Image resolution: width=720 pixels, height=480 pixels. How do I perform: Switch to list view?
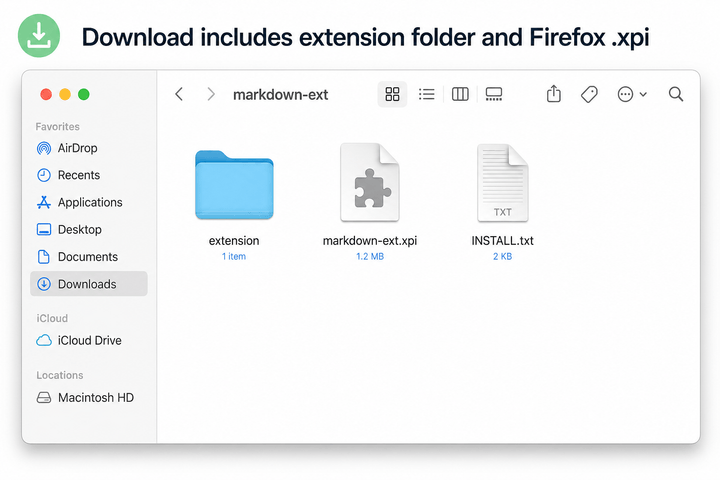tap(427, 94)
